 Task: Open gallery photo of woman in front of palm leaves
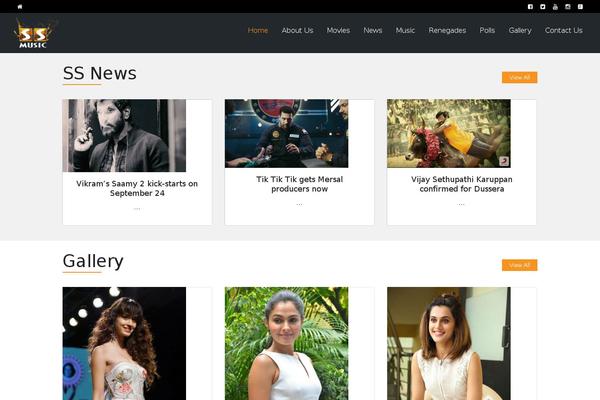click(287, 343)
